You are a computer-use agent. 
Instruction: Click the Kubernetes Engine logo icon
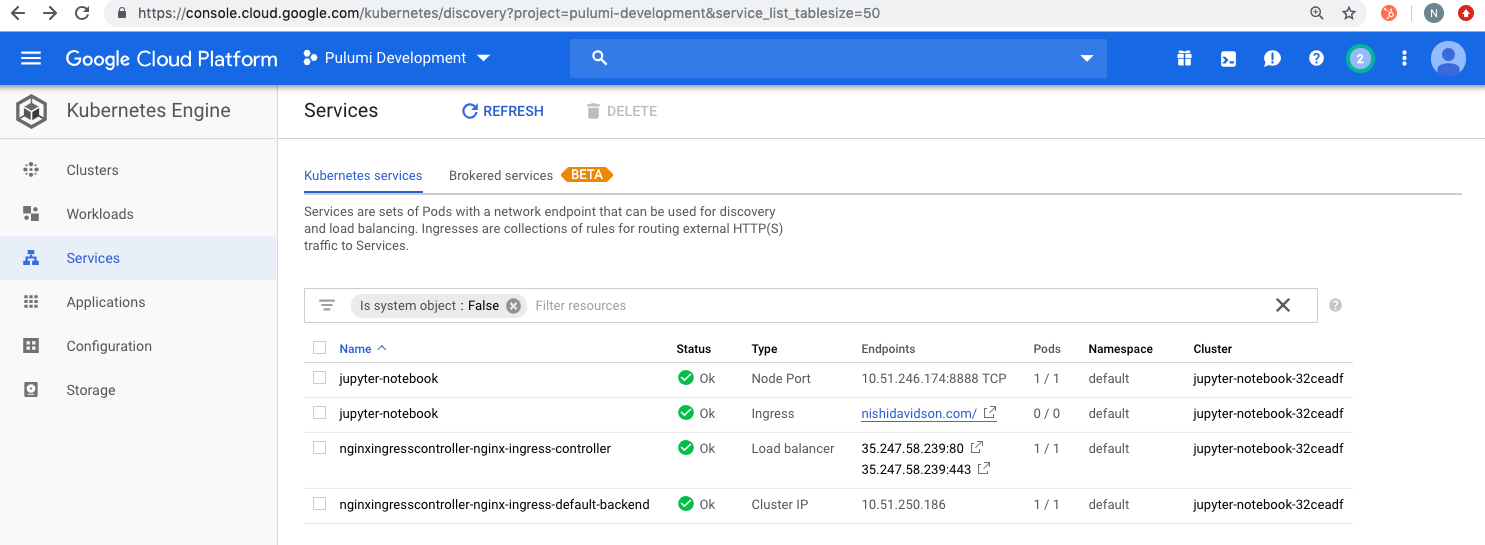pos(31,111)
